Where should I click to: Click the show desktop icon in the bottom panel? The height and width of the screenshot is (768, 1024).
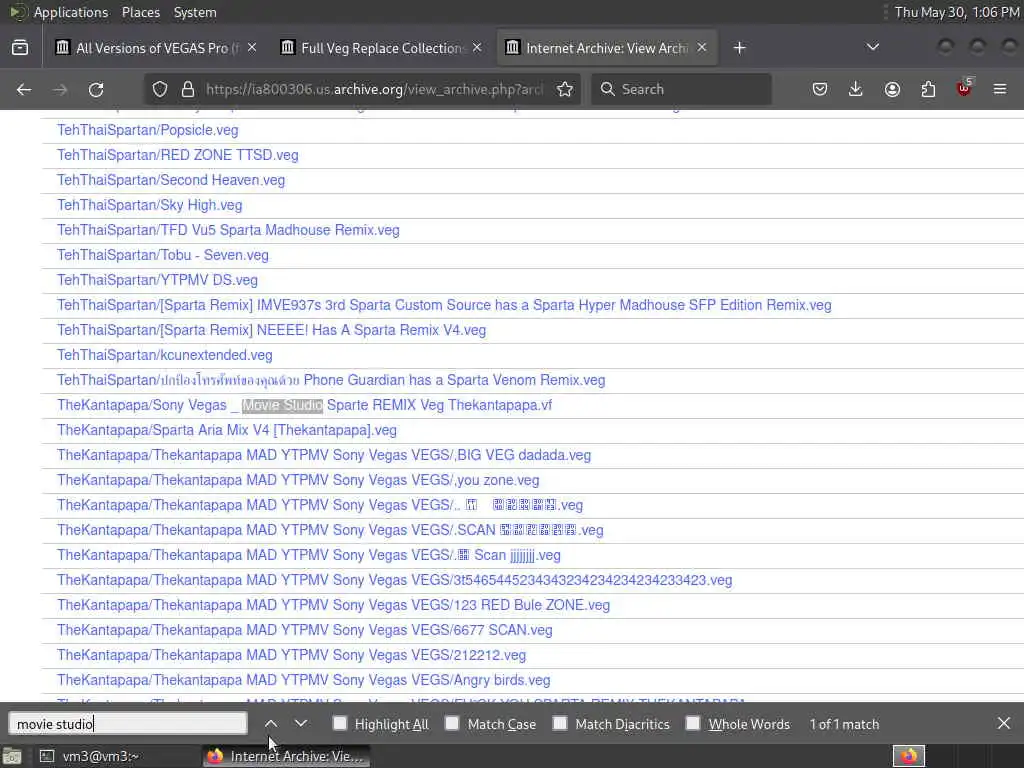(12, 756)
